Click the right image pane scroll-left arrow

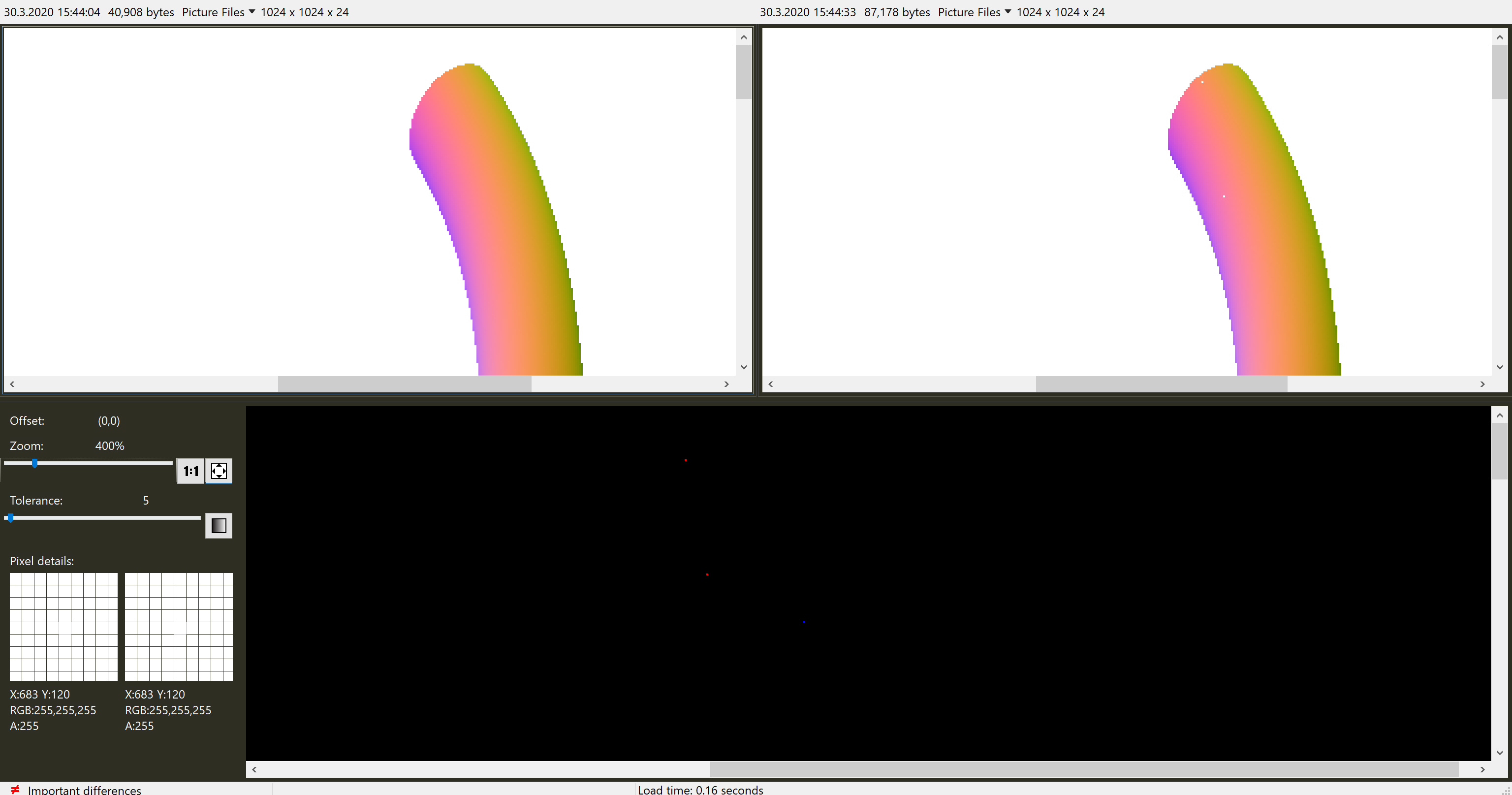[x=771, y=384]
